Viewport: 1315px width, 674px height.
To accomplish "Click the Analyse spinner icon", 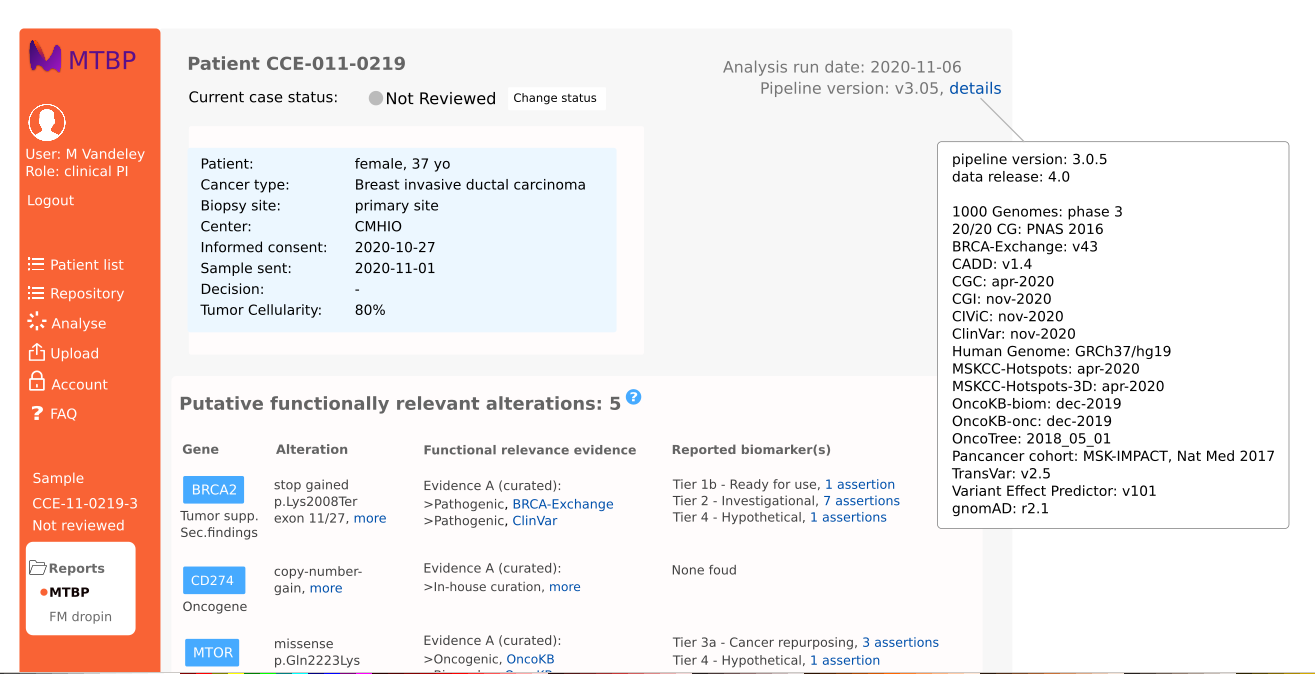I will point(37,322).
